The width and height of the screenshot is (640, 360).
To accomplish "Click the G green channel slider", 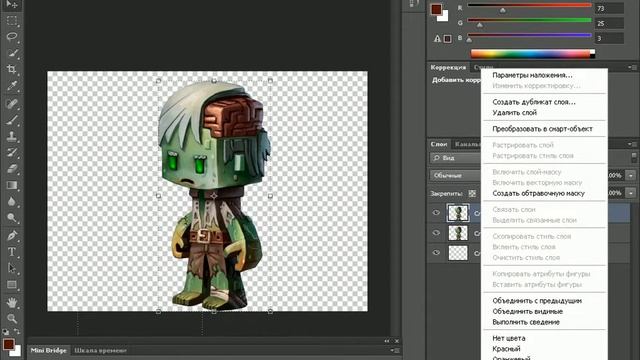I will point(480,25).
